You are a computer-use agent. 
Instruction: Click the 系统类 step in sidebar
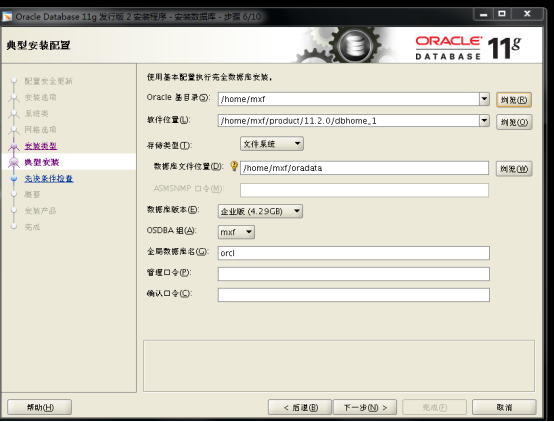point(36,113)
